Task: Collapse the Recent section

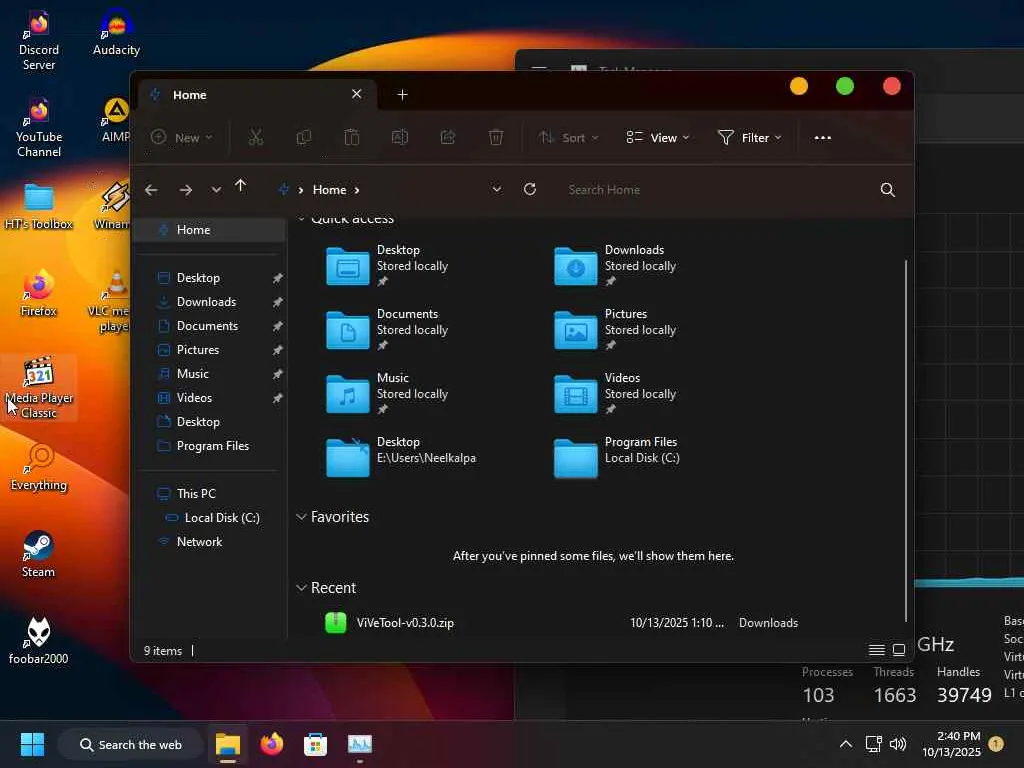Action: point(301,588)
